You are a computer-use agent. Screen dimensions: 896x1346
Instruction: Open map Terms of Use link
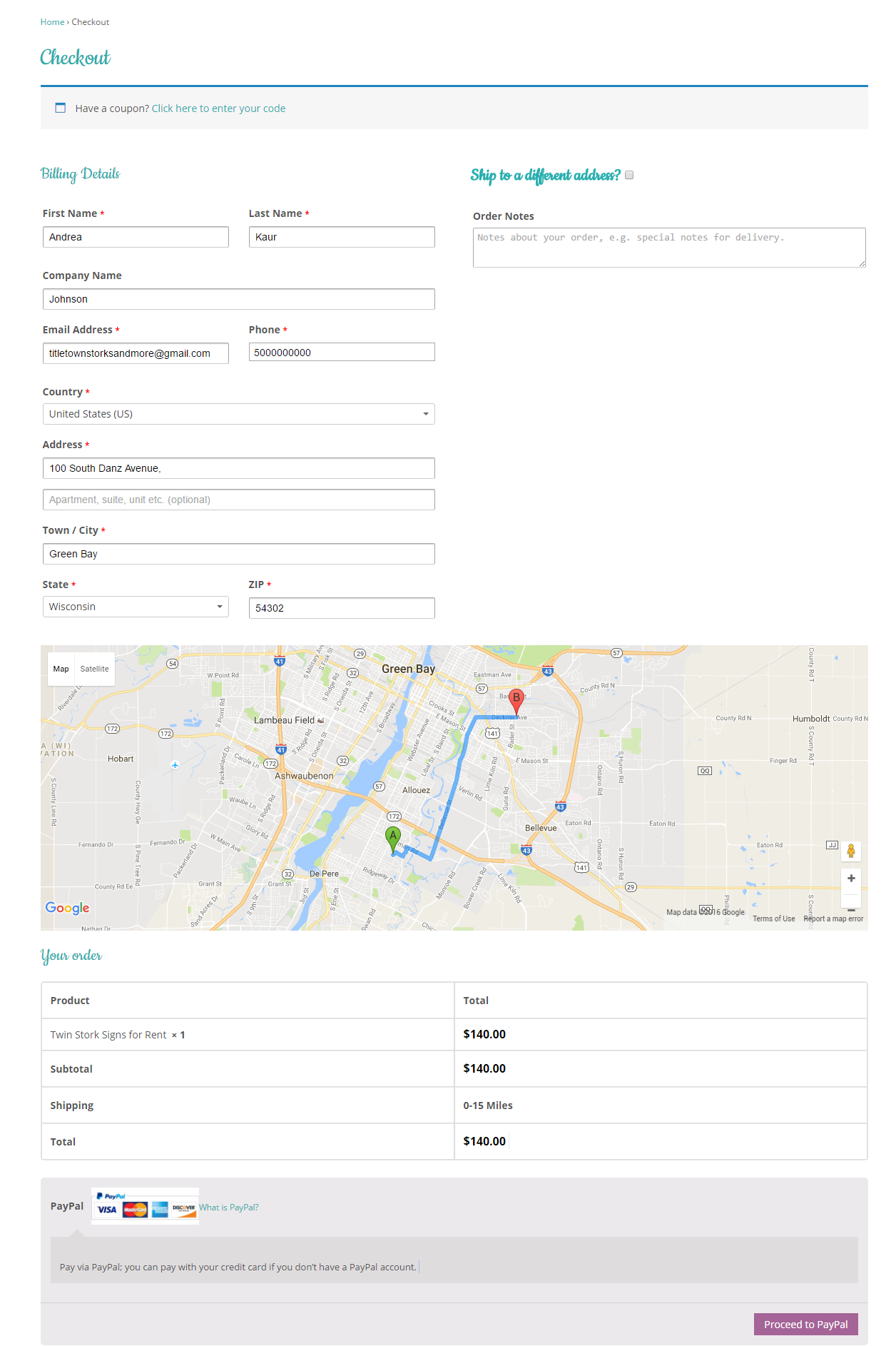click(774, 919)
